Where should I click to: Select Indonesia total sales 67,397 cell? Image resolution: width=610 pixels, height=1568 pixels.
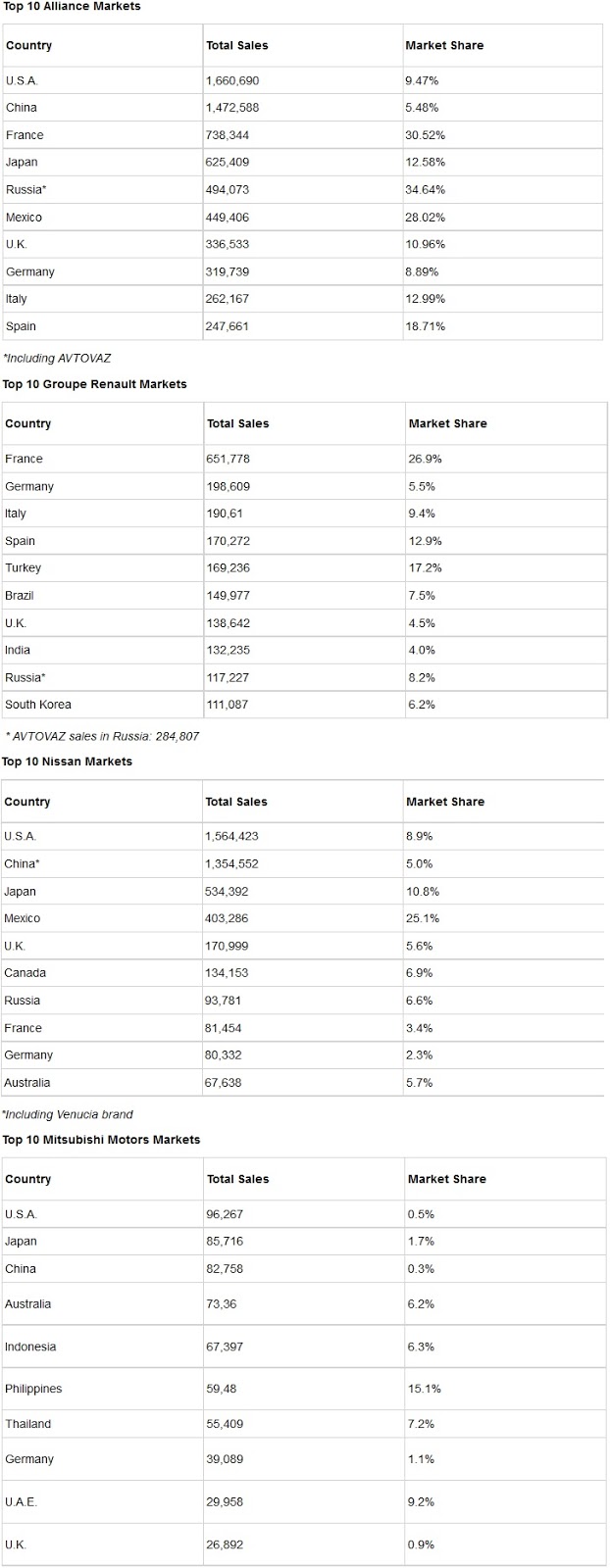coord(225,1347)
